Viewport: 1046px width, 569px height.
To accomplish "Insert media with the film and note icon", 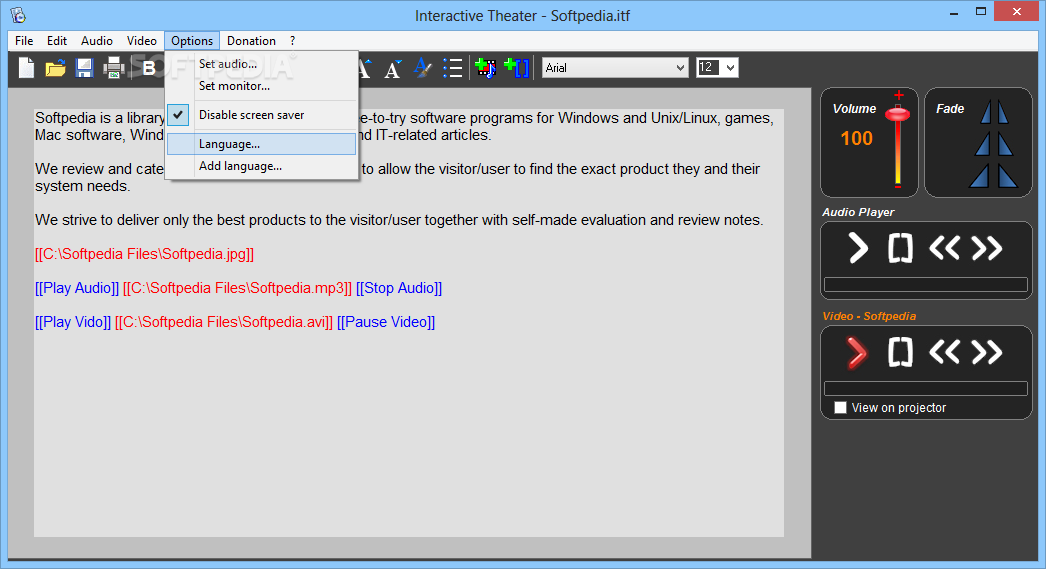I will [485, 68].
